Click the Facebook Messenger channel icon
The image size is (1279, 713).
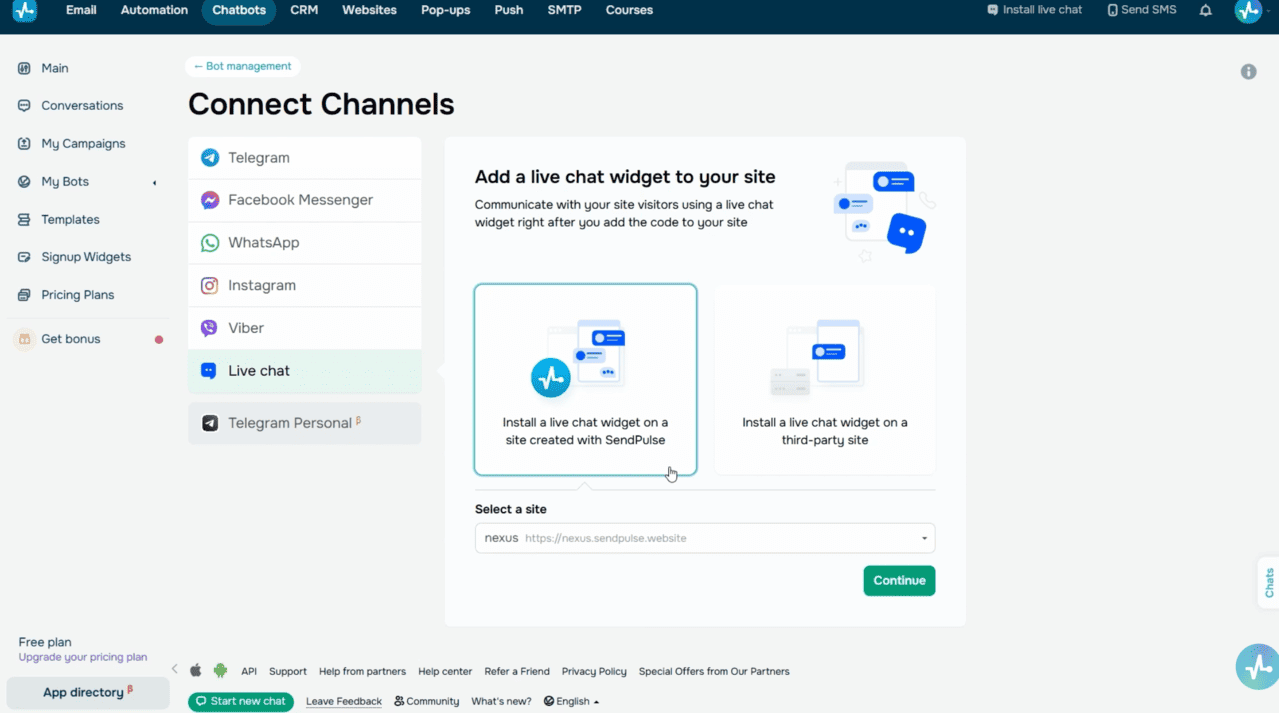[210, 200]
